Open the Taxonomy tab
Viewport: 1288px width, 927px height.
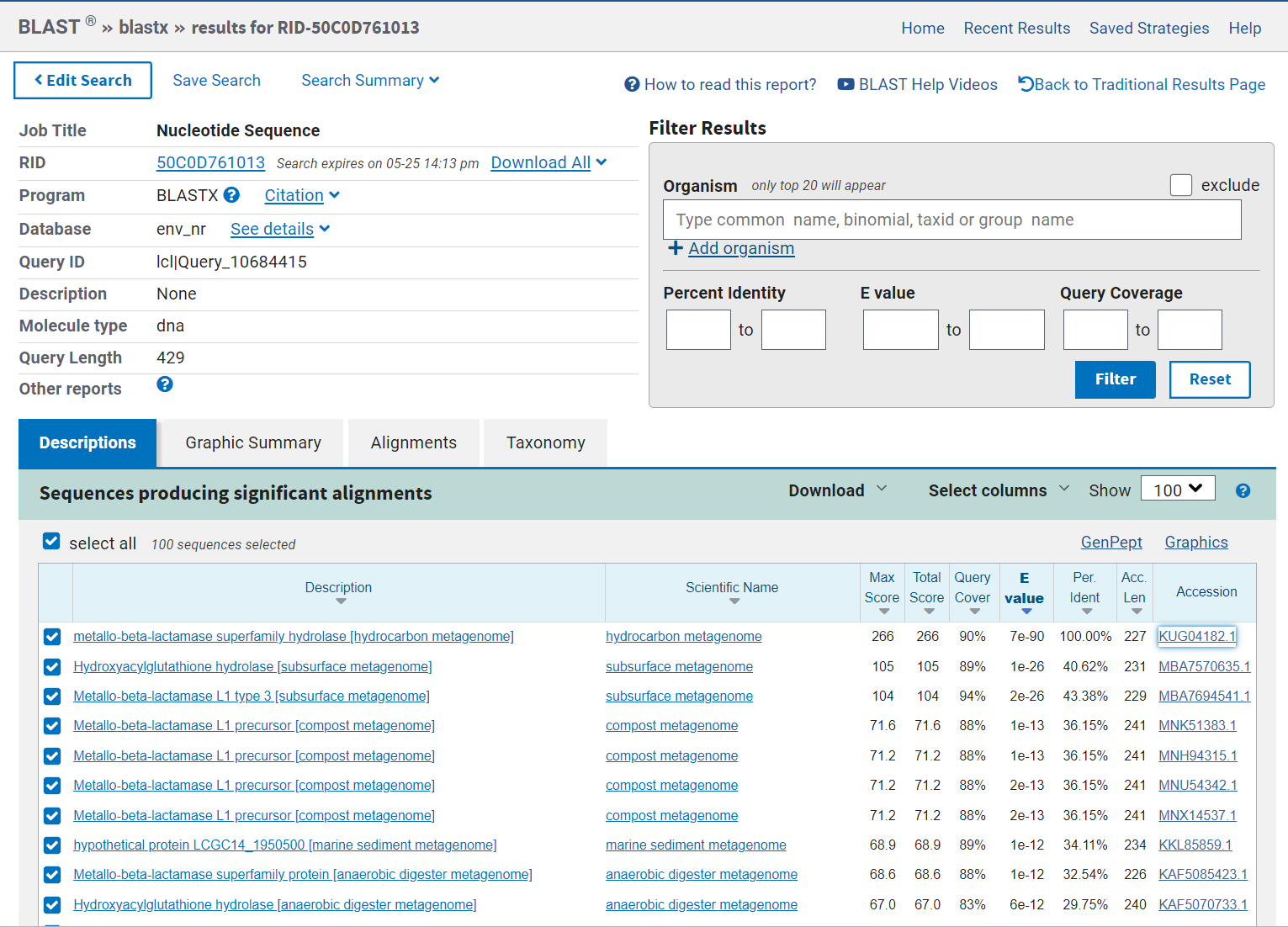(545, 442)
